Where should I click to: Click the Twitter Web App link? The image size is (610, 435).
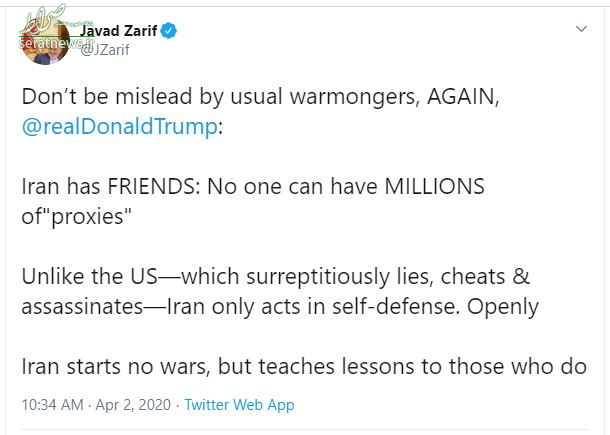(x=239, y=405)
